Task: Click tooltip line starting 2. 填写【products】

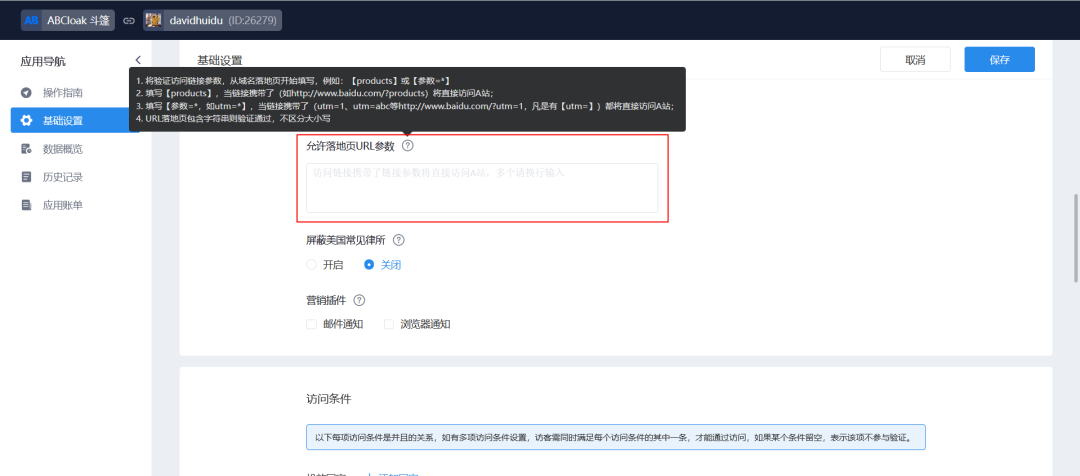Action: click(x=315, y=93)
